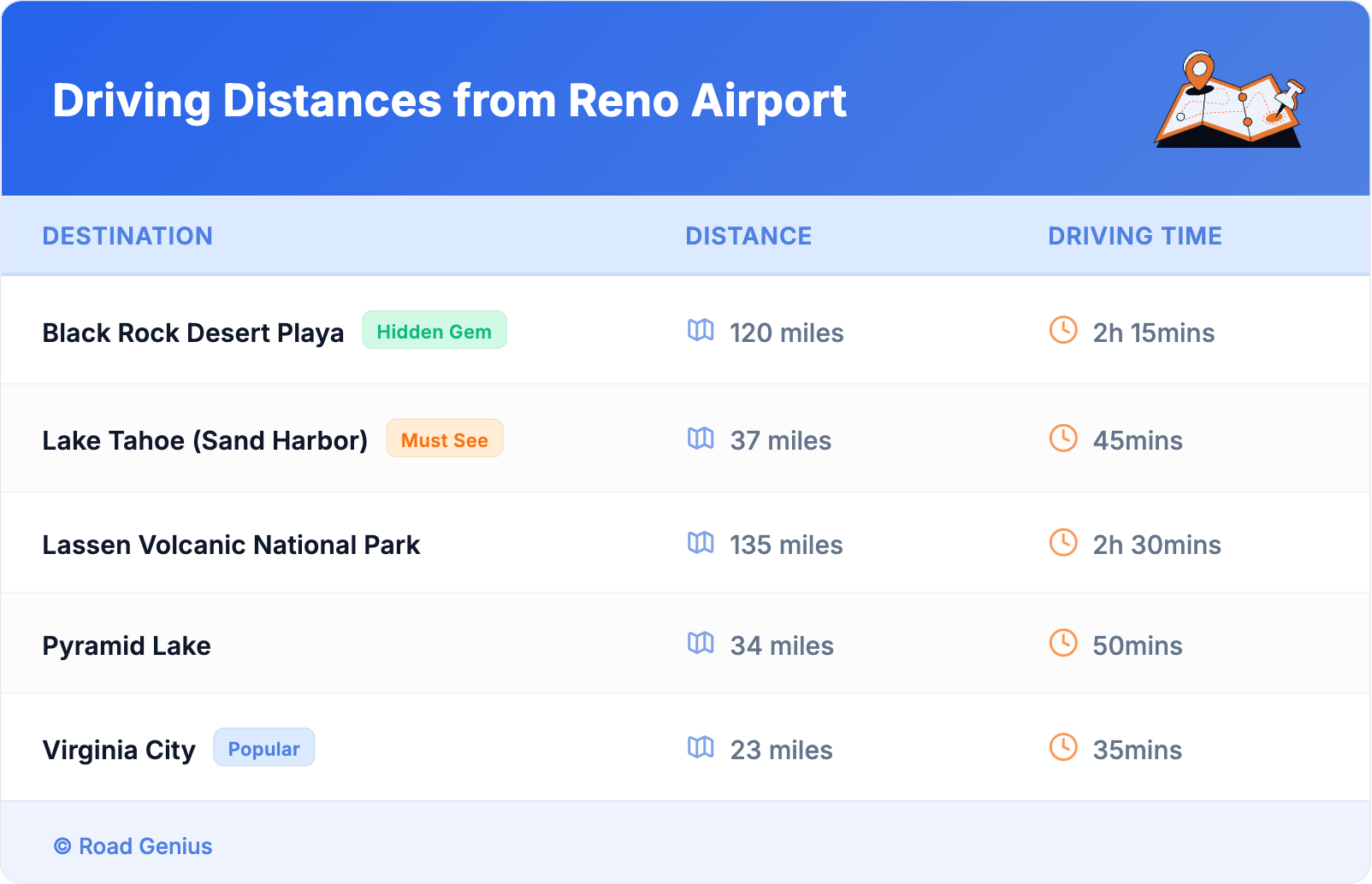Screen dimensions: 1372x884
Task: Sort by the Destination column header
Action: (x=127, y=236)
